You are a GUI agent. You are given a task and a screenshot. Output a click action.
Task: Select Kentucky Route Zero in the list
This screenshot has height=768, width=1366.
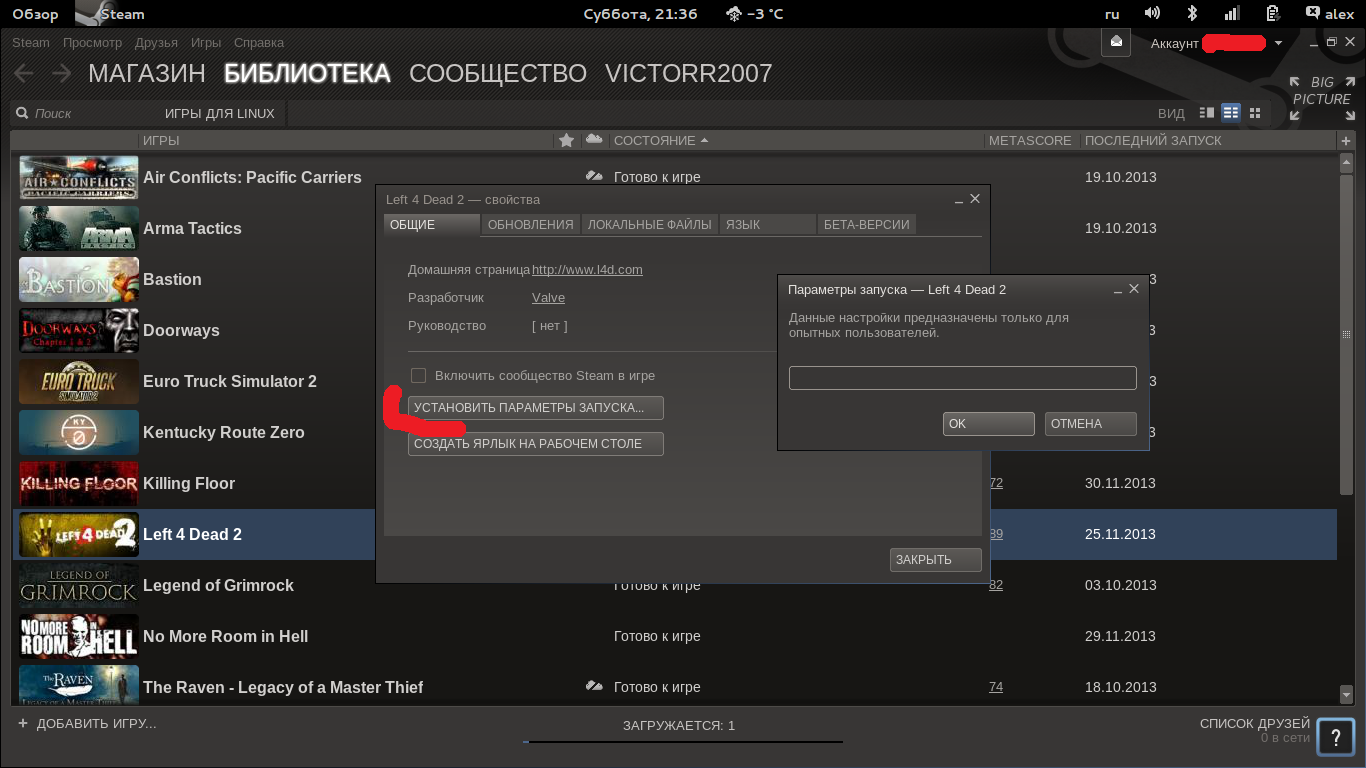tap(224, 432)
